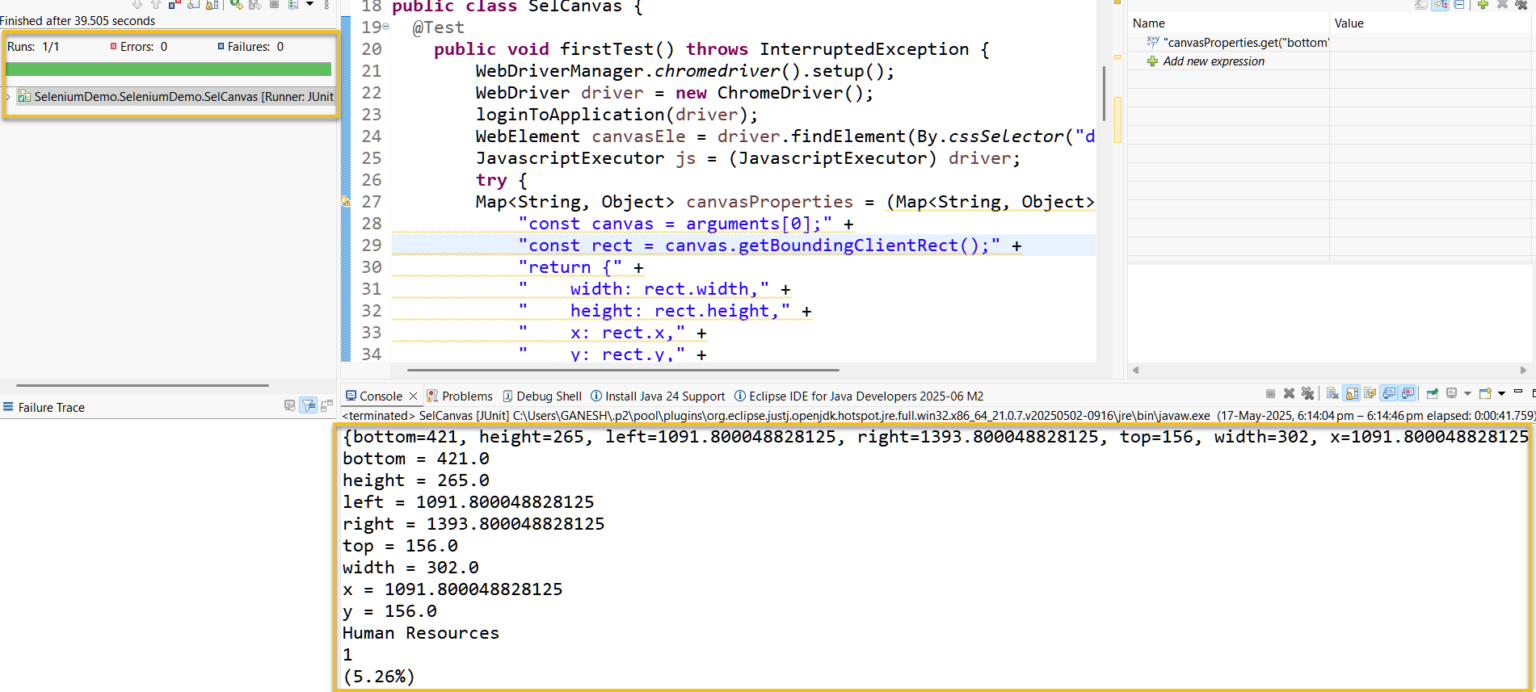Collapse all entries in the Expressions view

1458,5
